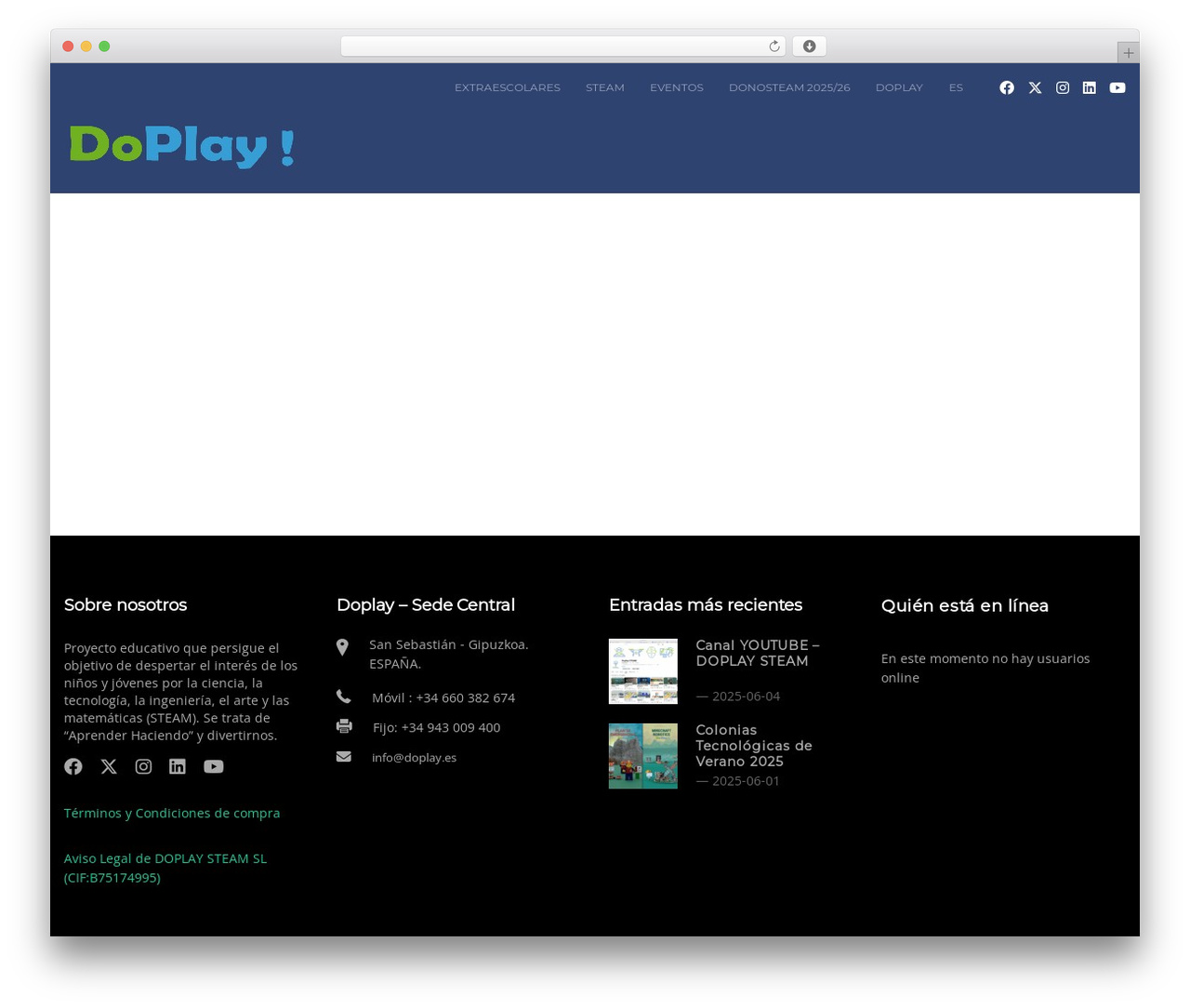
Task: Open Instagram icon in header
Action: coord(1063,87)
